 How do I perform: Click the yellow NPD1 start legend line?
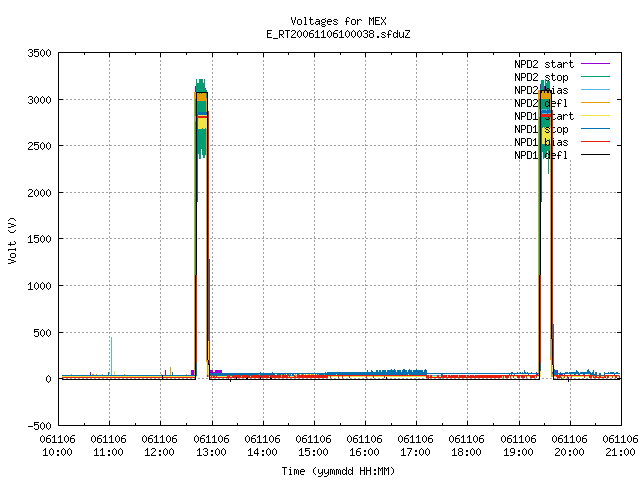pos(596,116)
